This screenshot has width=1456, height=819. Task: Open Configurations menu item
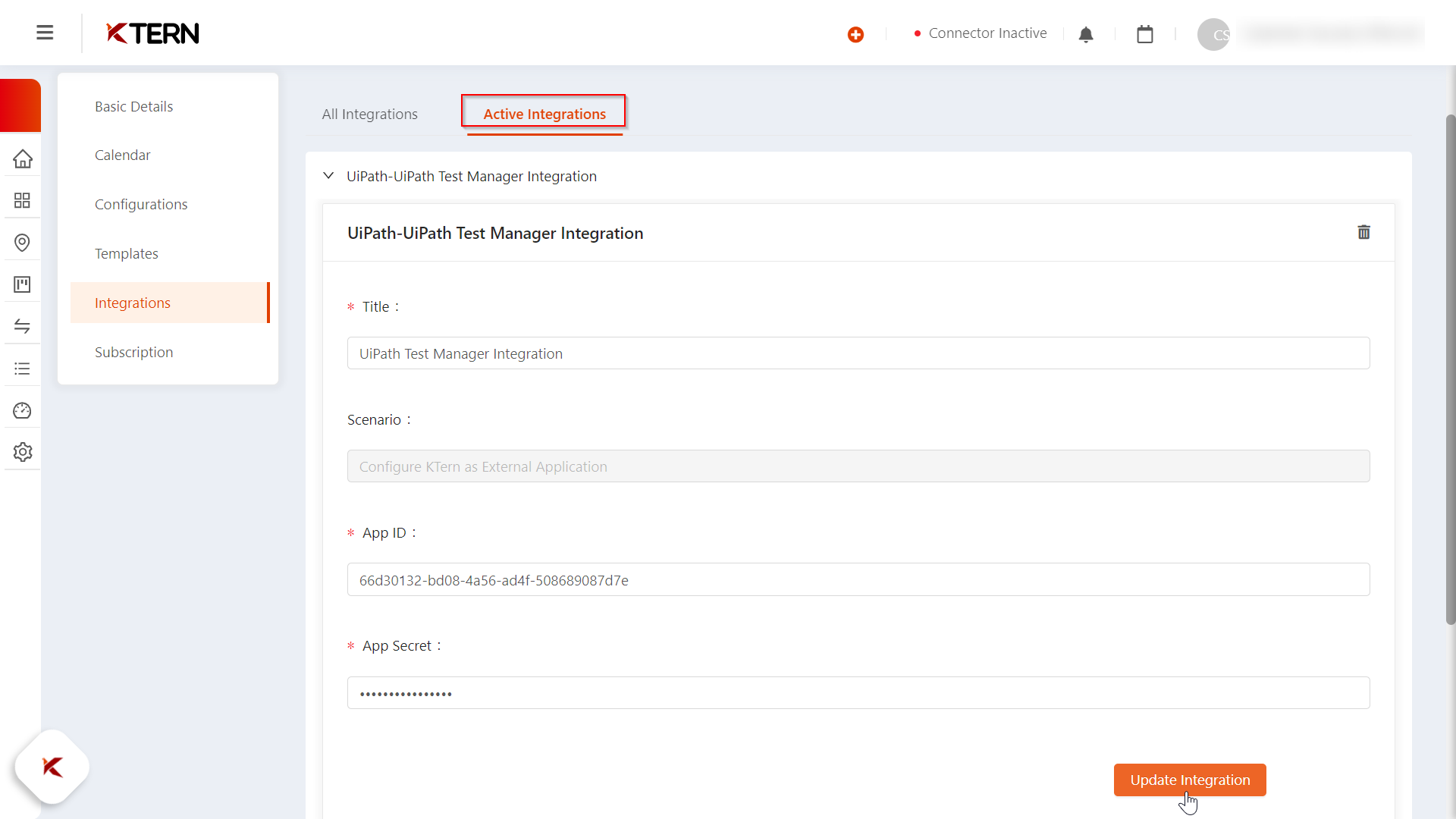coord(141,204)
